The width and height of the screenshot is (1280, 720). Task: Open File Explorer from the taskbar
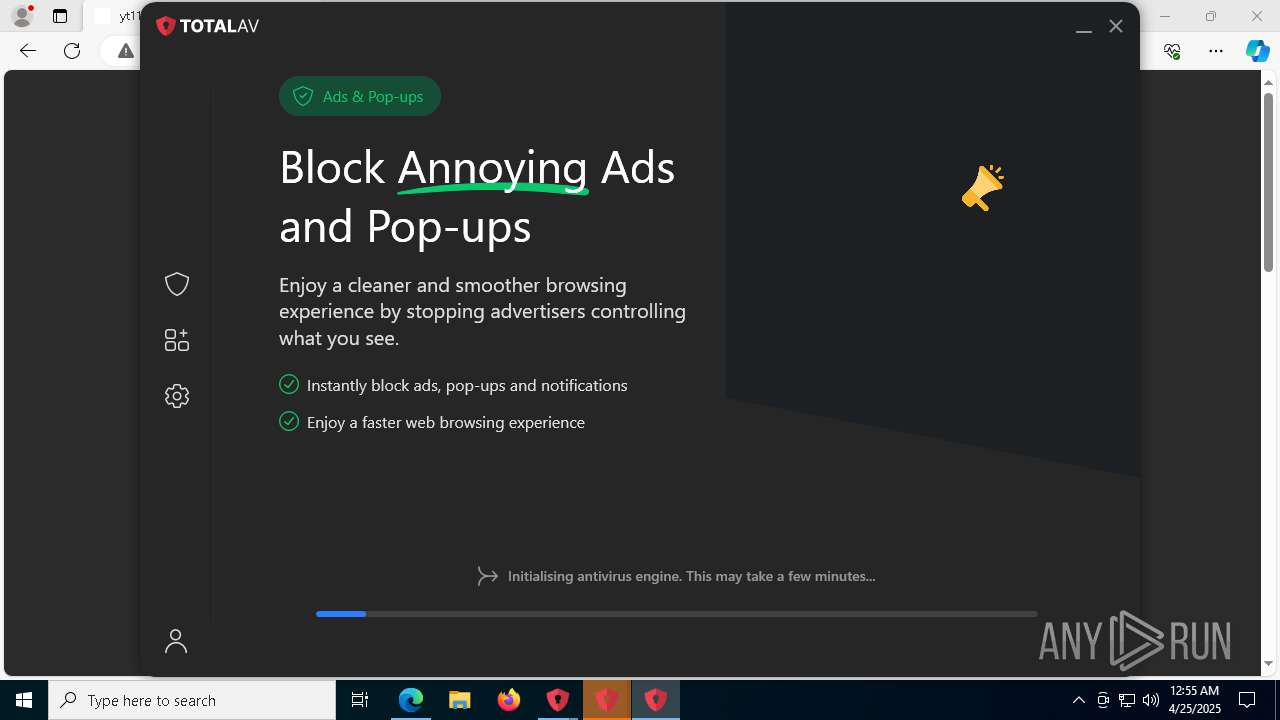tap(460, 700)
